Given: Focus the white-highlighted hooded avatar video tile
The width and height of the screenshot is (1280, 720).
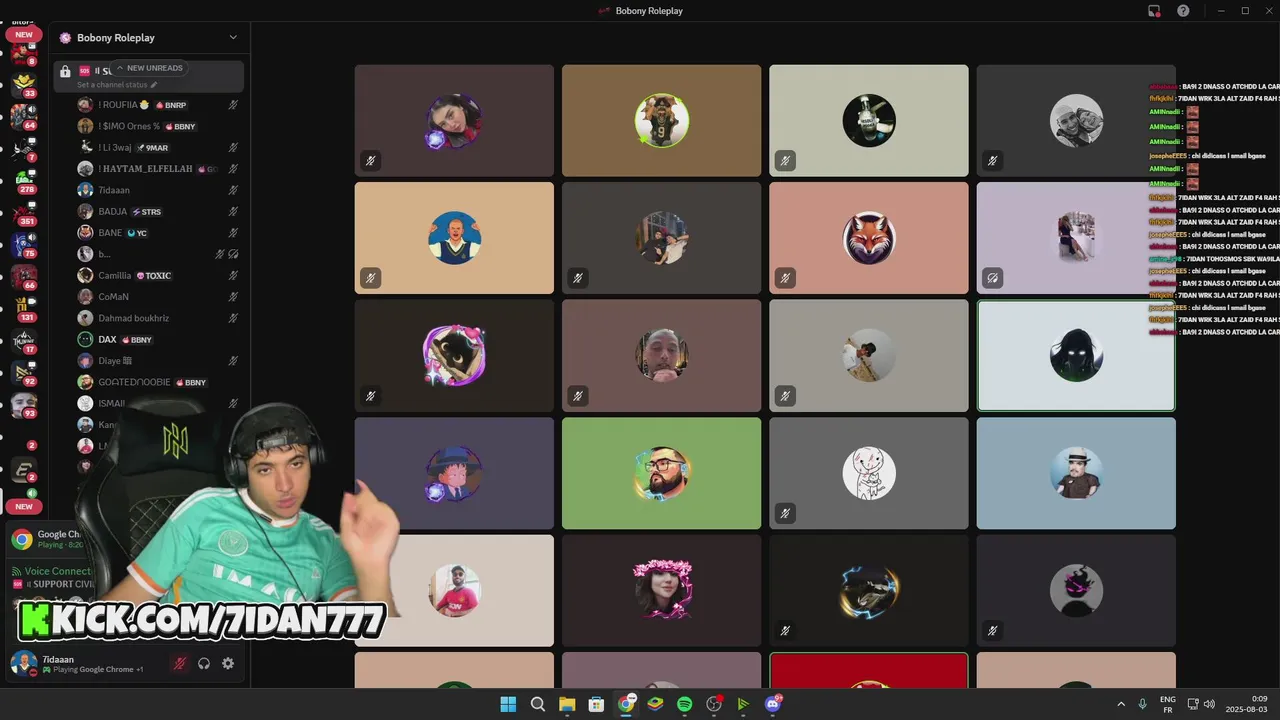Looking at the screenshot, I should (1076, 355).
